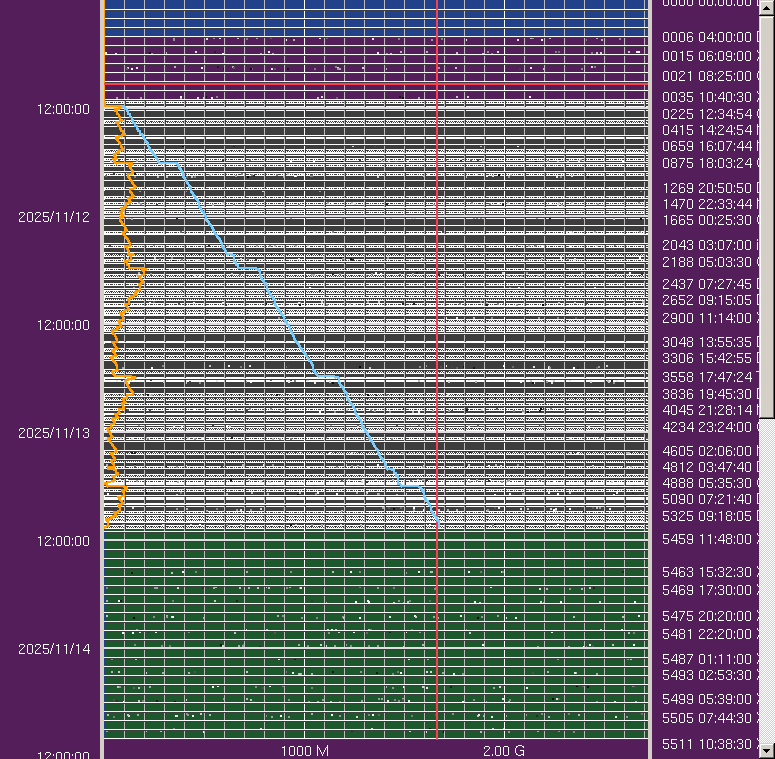The height and width of the screenshot is (759, 775).
Task: Click the 2025/11/14 date axis label
Action: point(54,648)
